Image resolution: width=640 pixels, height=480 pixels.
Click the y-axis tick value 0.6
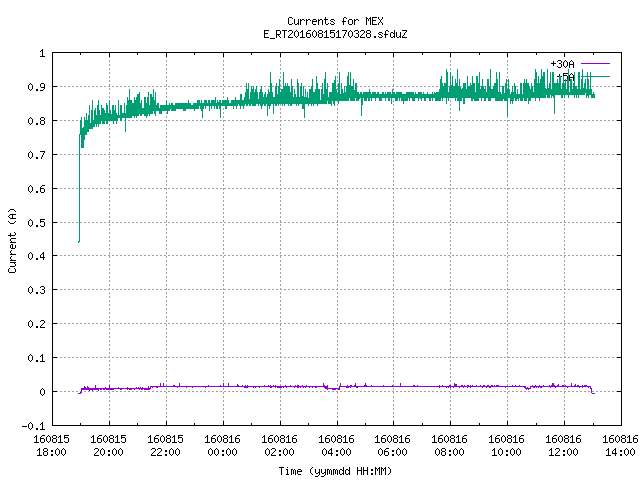(36, 189)
